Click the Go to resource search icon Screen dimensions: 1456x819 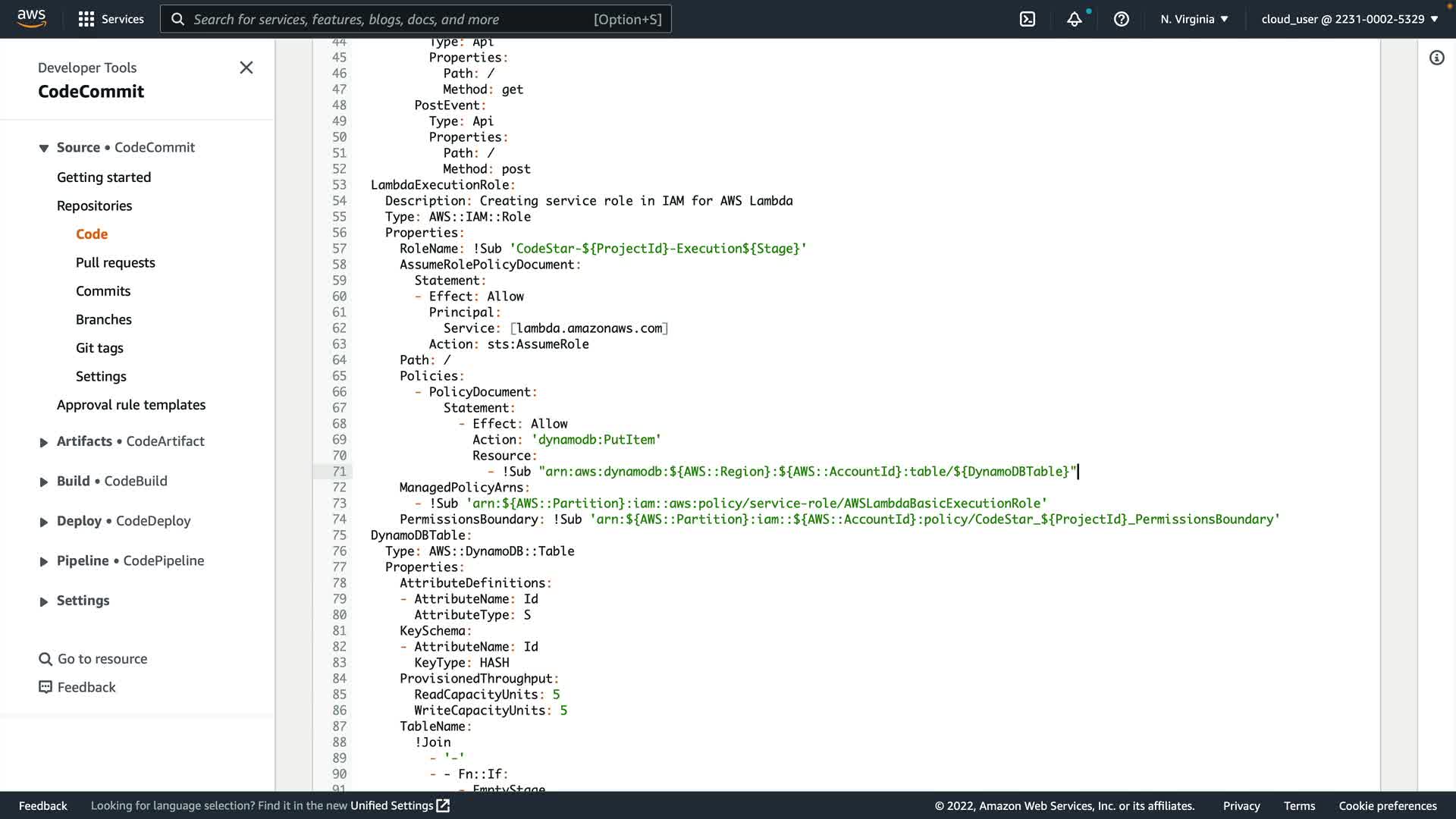point(45,659)
